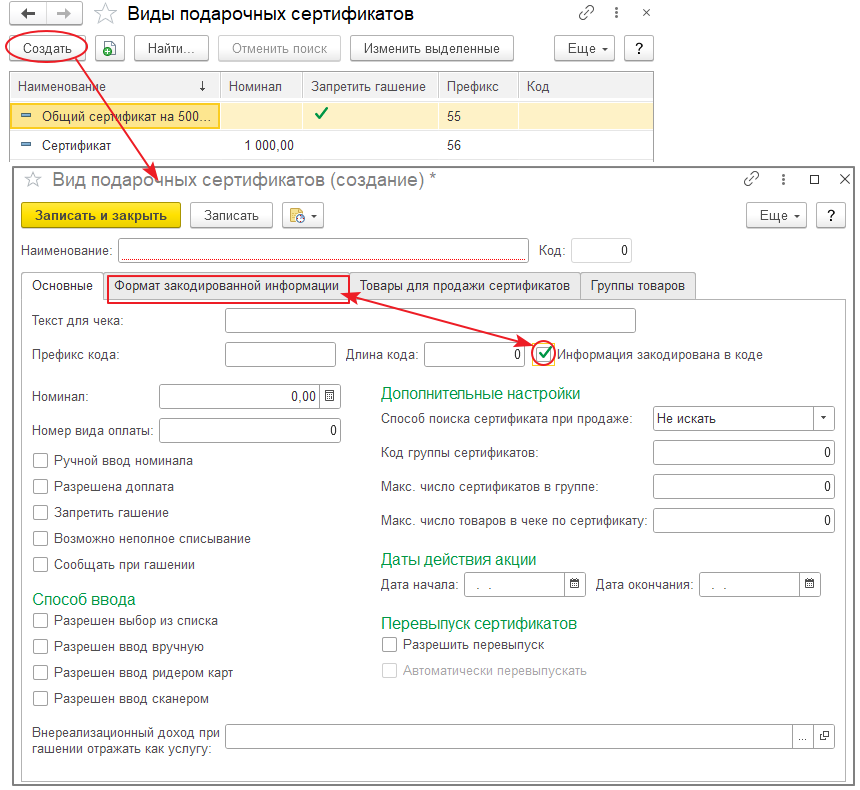This screenshot has width=860, height=790.
Task: Select the Сертификат row in the list
Action: 76,145
